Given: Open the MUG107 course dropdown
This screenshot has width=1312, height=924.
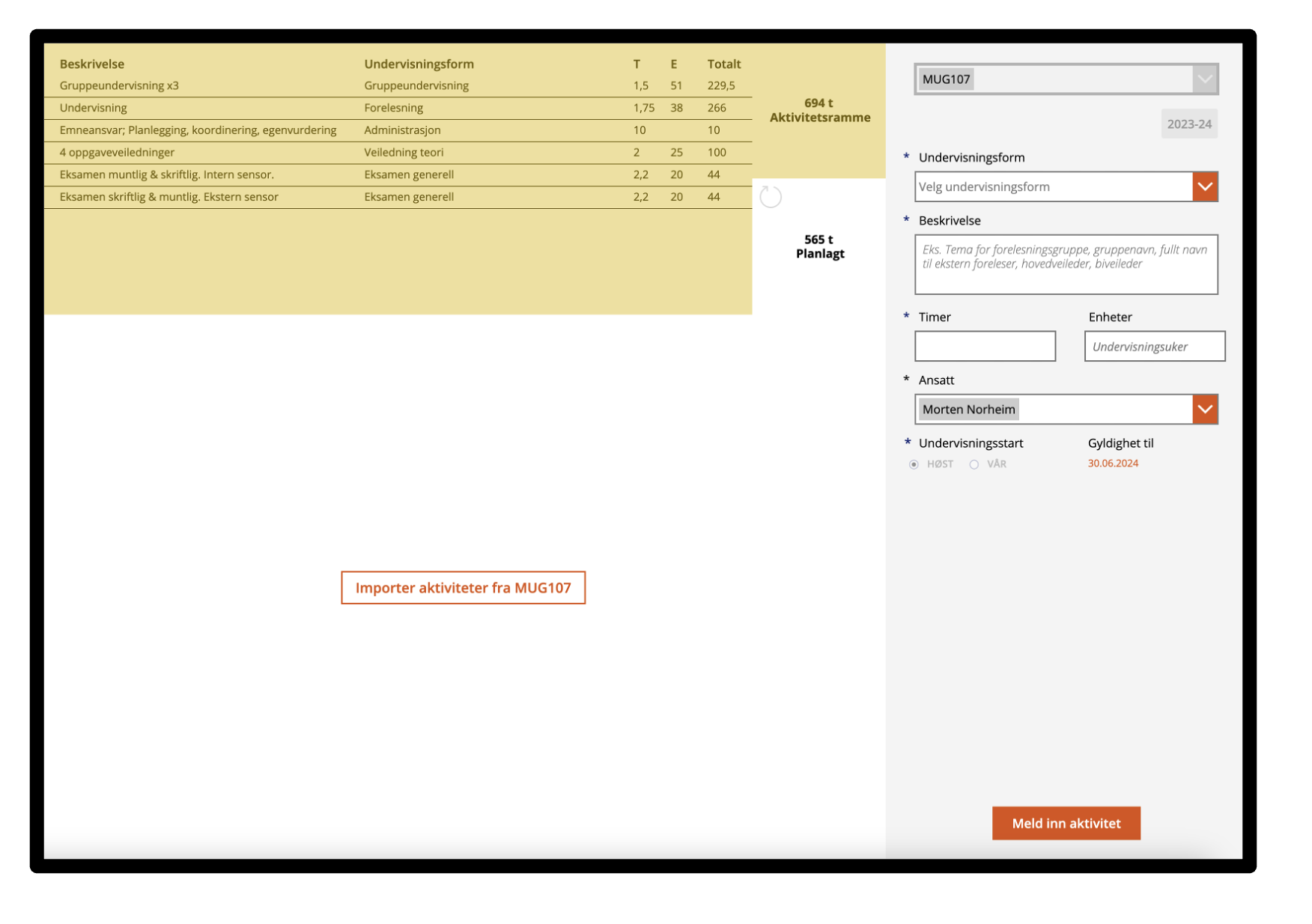Looking at the screenshot, I should tap(1204, 79).
